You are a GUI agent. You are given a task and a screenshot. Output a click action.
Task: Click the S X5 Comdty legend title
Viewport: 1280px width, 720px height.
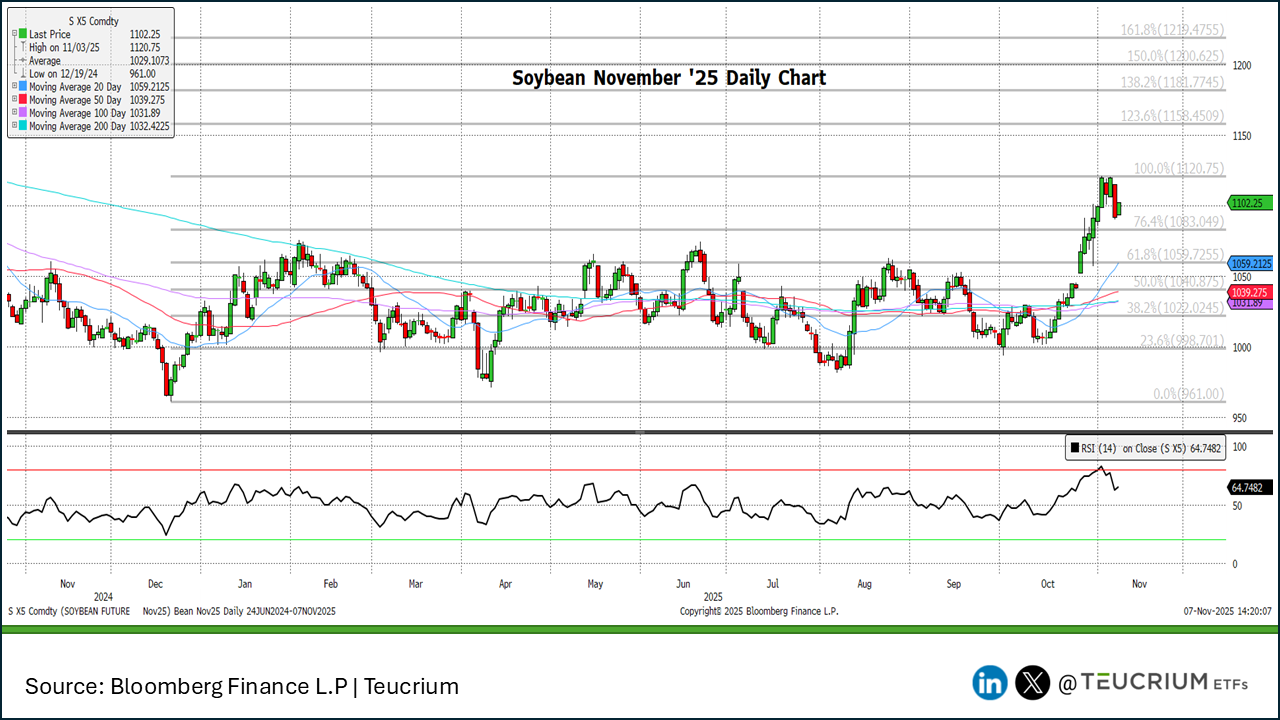tap(94, 20)
